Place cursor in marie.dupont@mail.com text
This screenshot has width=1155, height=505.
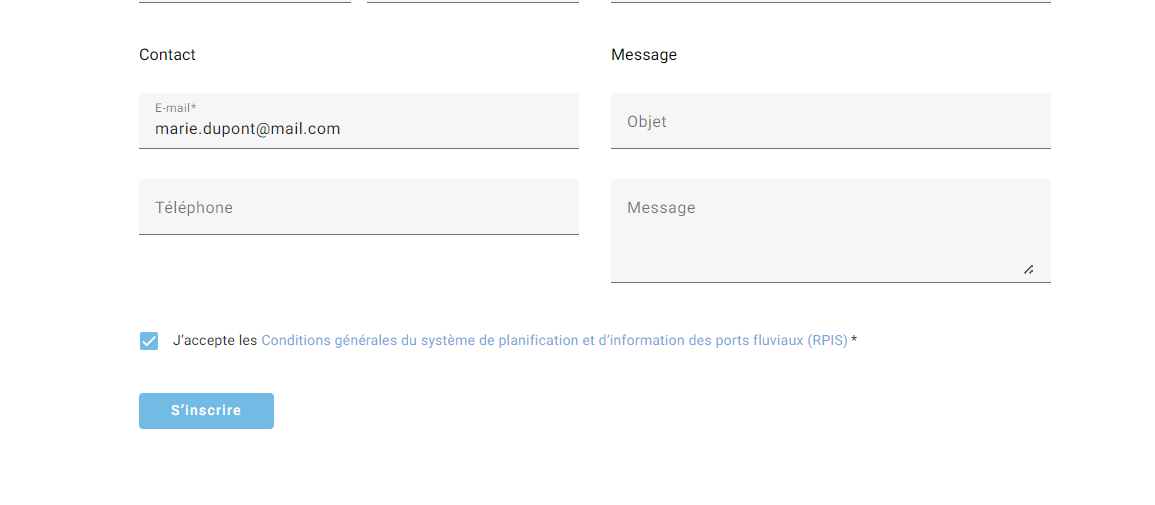[248, 129]
